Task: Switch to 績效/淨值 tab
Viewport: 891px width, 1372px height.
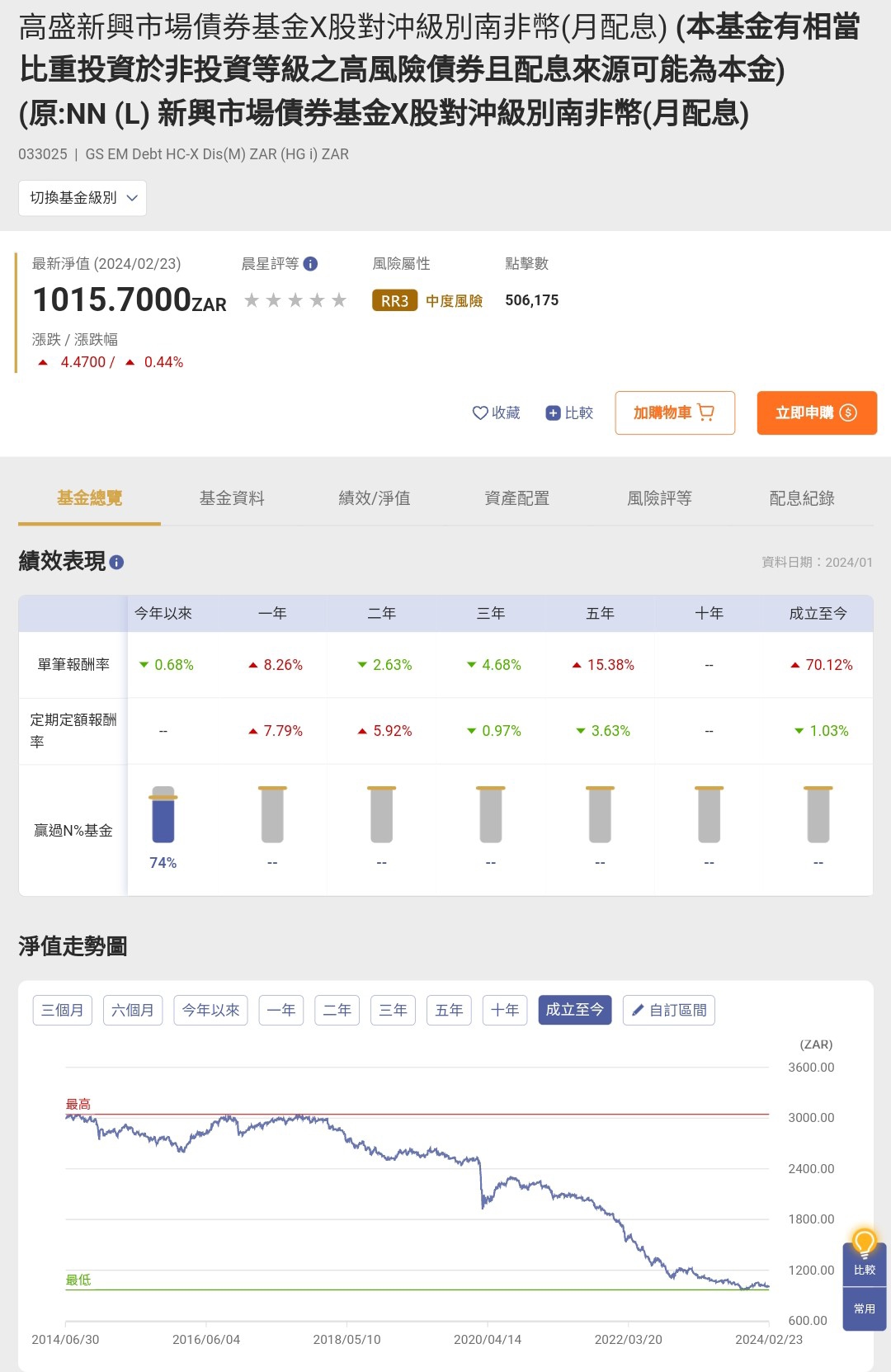Action: pos(375,498)
